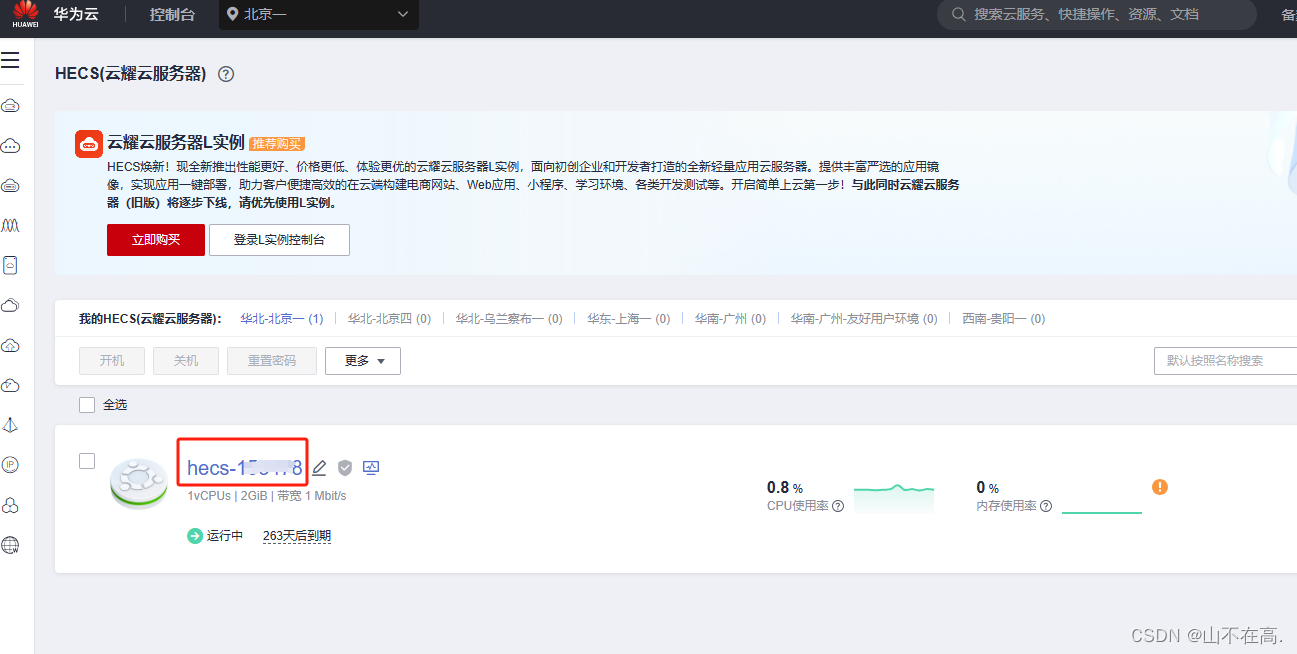Click the 263天后到期 expiry link
The width and height of the screenshot is (1297, 654).
(297, 536)
